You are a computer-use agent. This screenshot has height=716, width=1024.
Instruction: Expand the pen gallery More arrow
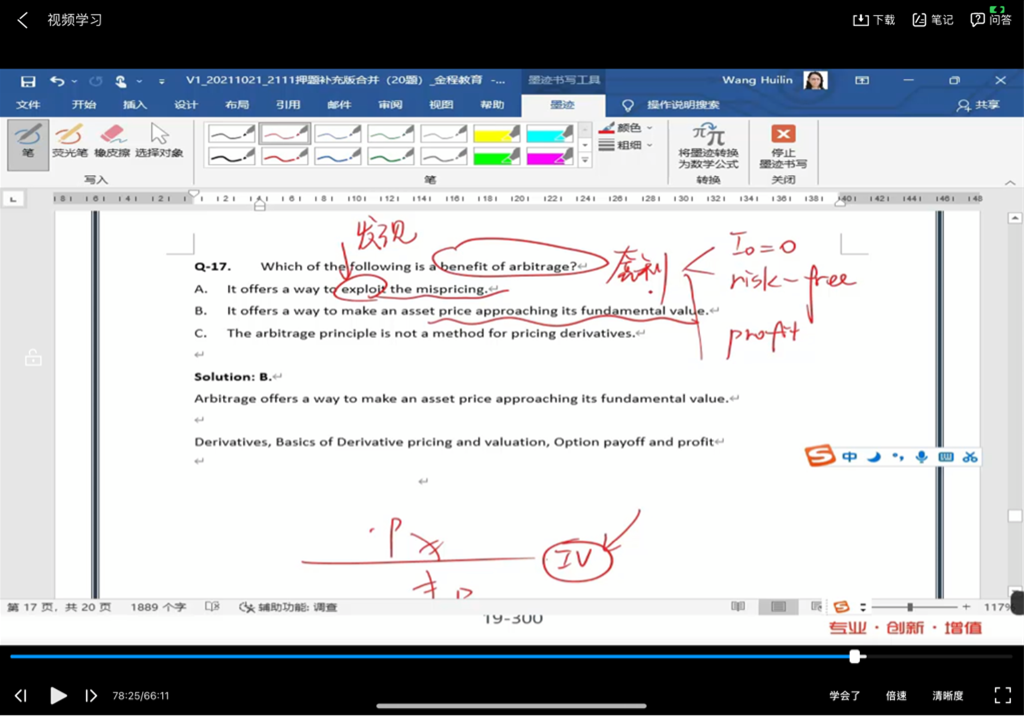click(585, 160)
